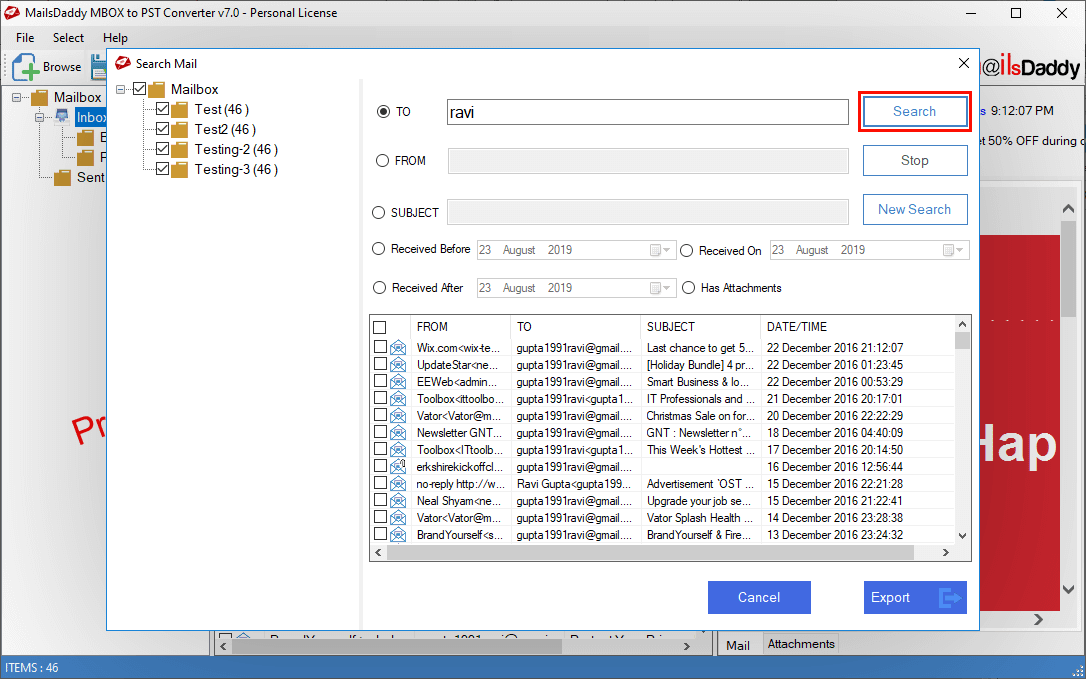This screenshot has height=679, width=1086.
Task: Click the envelope icon in the EEWeb row
Action: [398, 382]
